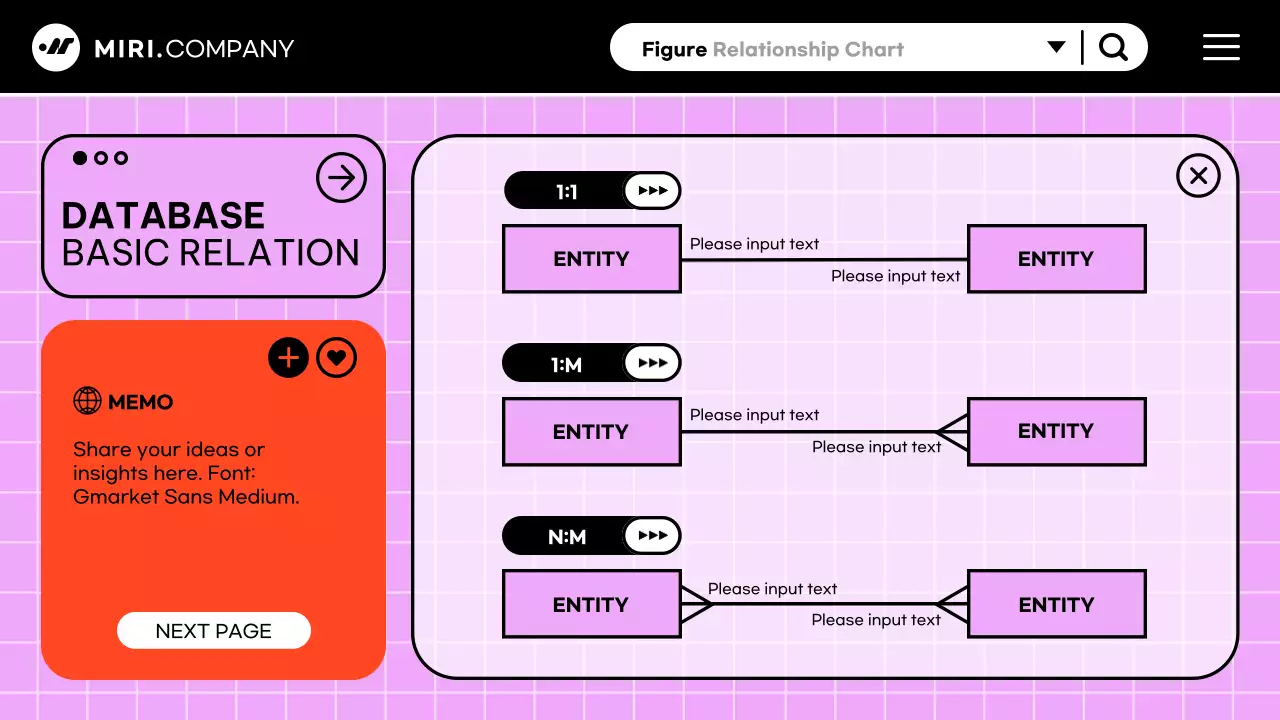This screenshot has height=720, width=1280.
Task: Toggle the 1:M relation switch
Action: click(x=652, y=363)
